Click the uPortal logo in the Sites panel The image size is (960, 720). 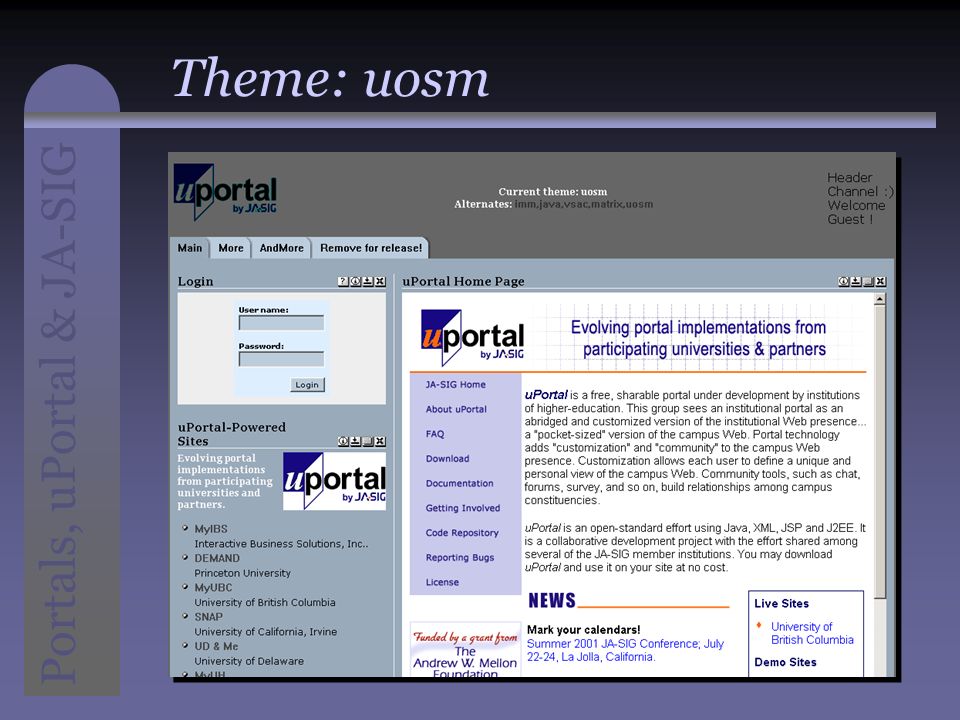click(x=334, y=481)
